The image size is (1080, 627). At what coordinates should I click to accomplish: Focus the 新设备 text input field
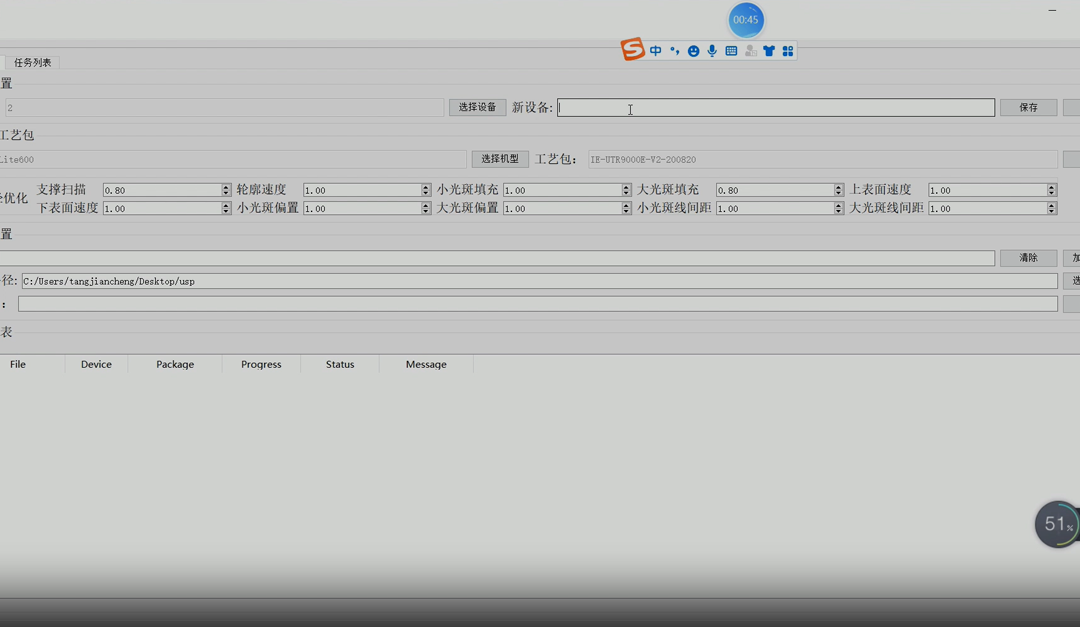click(775, 108)
